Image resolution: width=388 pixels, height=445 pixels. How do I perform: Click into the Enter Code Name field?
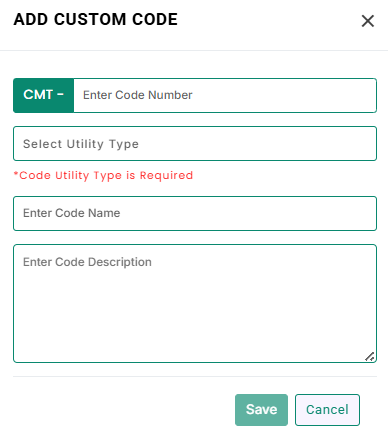(195, 213)
